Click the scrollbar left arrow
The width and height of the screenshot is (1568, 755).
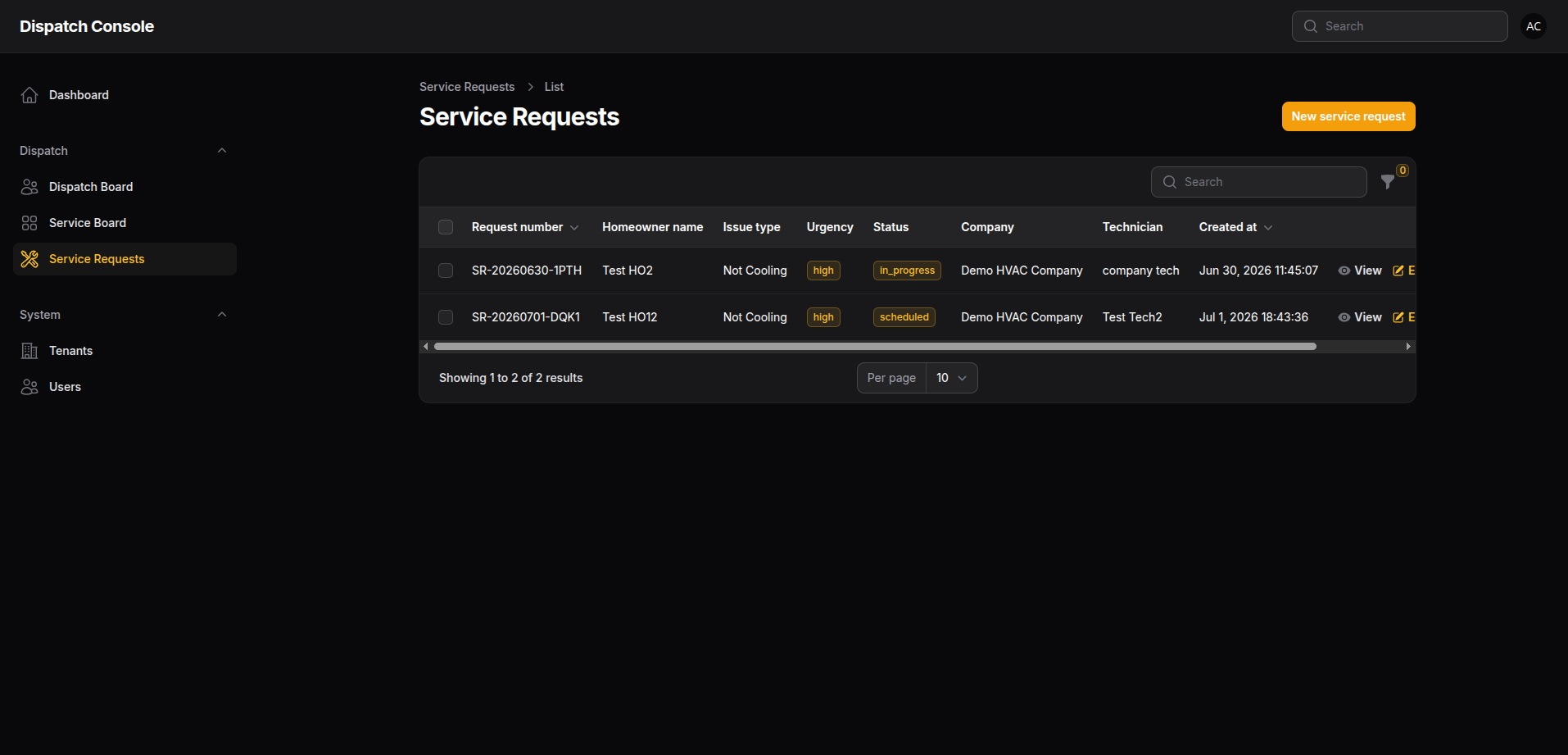pos(426,347)
